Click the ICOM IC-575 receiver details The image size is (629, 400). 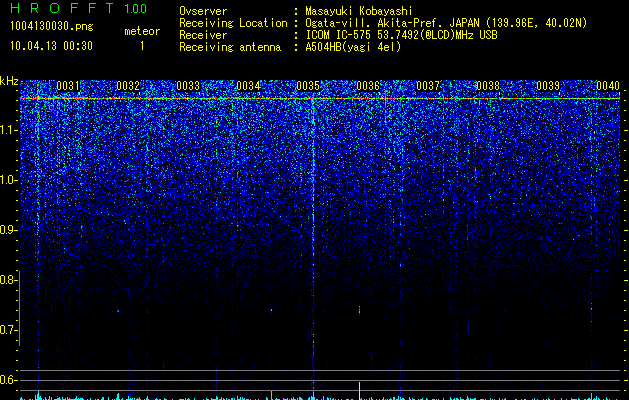point(401,35)
